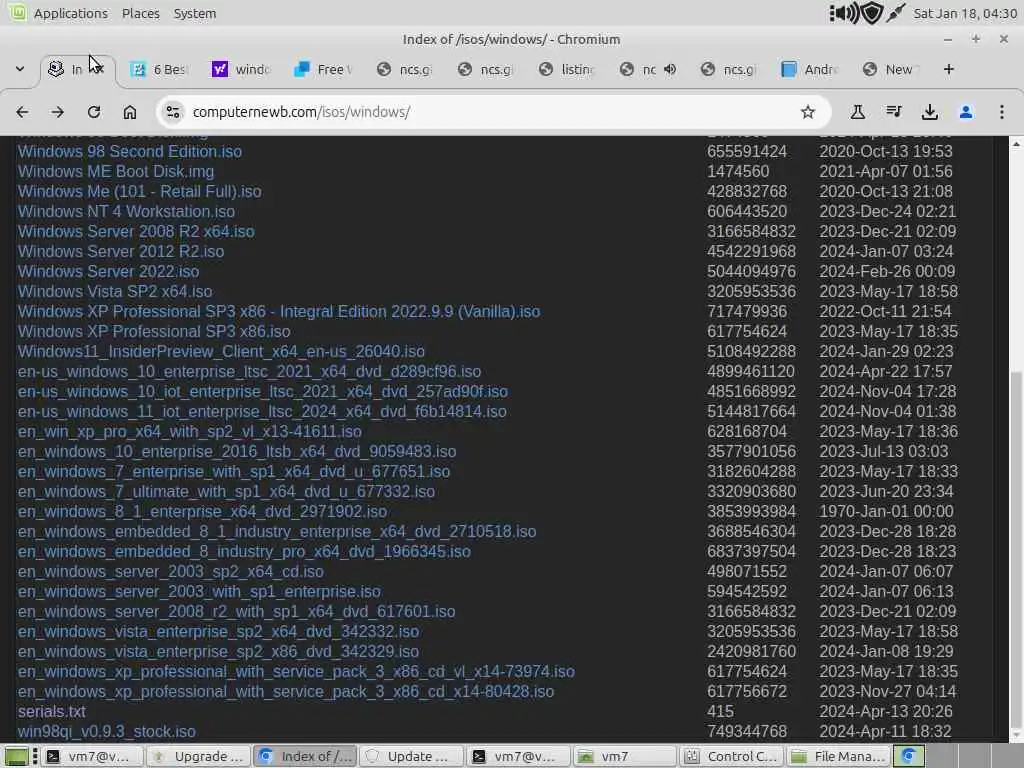Open en-us_windows_11_iot_enterprise_ltsc_2024 iso link
The height and width of the screenshot is (768, 1024).
(x=262, y=411)
